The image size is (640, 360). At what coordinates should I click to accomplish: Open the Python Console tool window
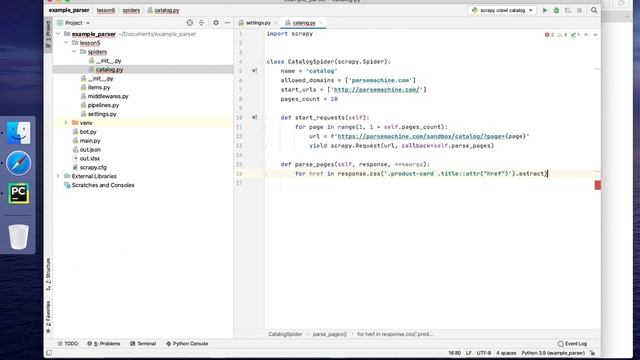coord(187,344)
